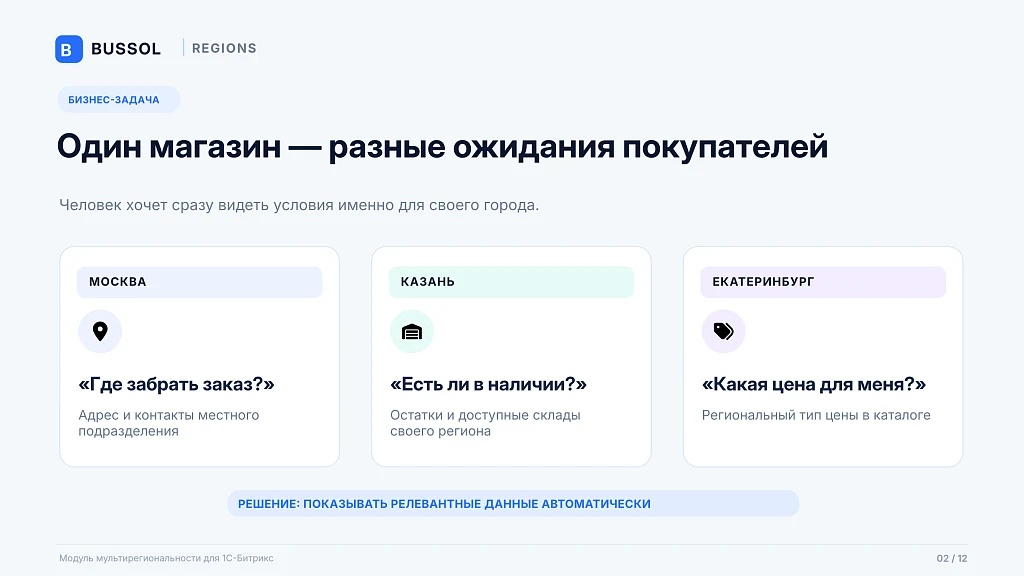Click the location pin icon in Москва card

(x=100, y=331)
